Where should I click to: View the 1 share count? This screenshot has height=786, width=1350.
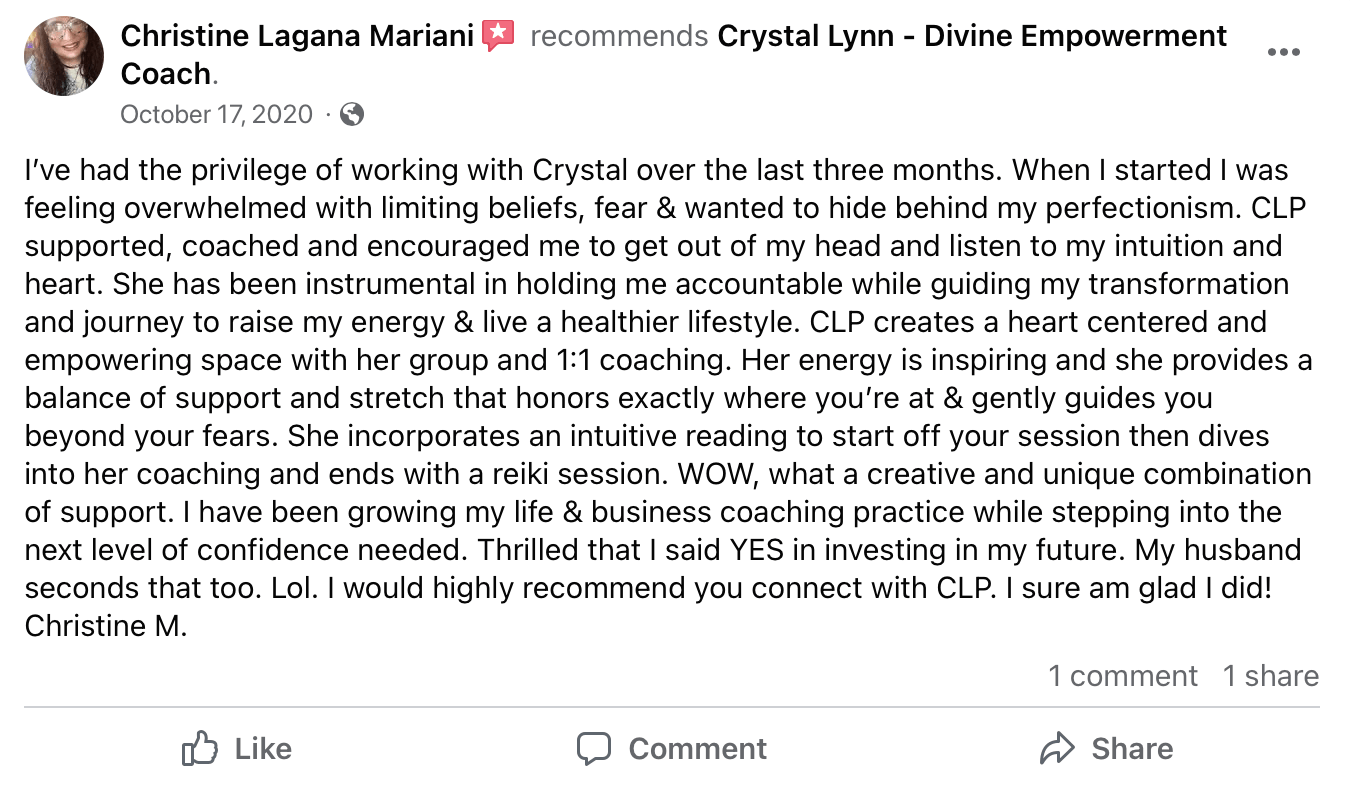1271,676
